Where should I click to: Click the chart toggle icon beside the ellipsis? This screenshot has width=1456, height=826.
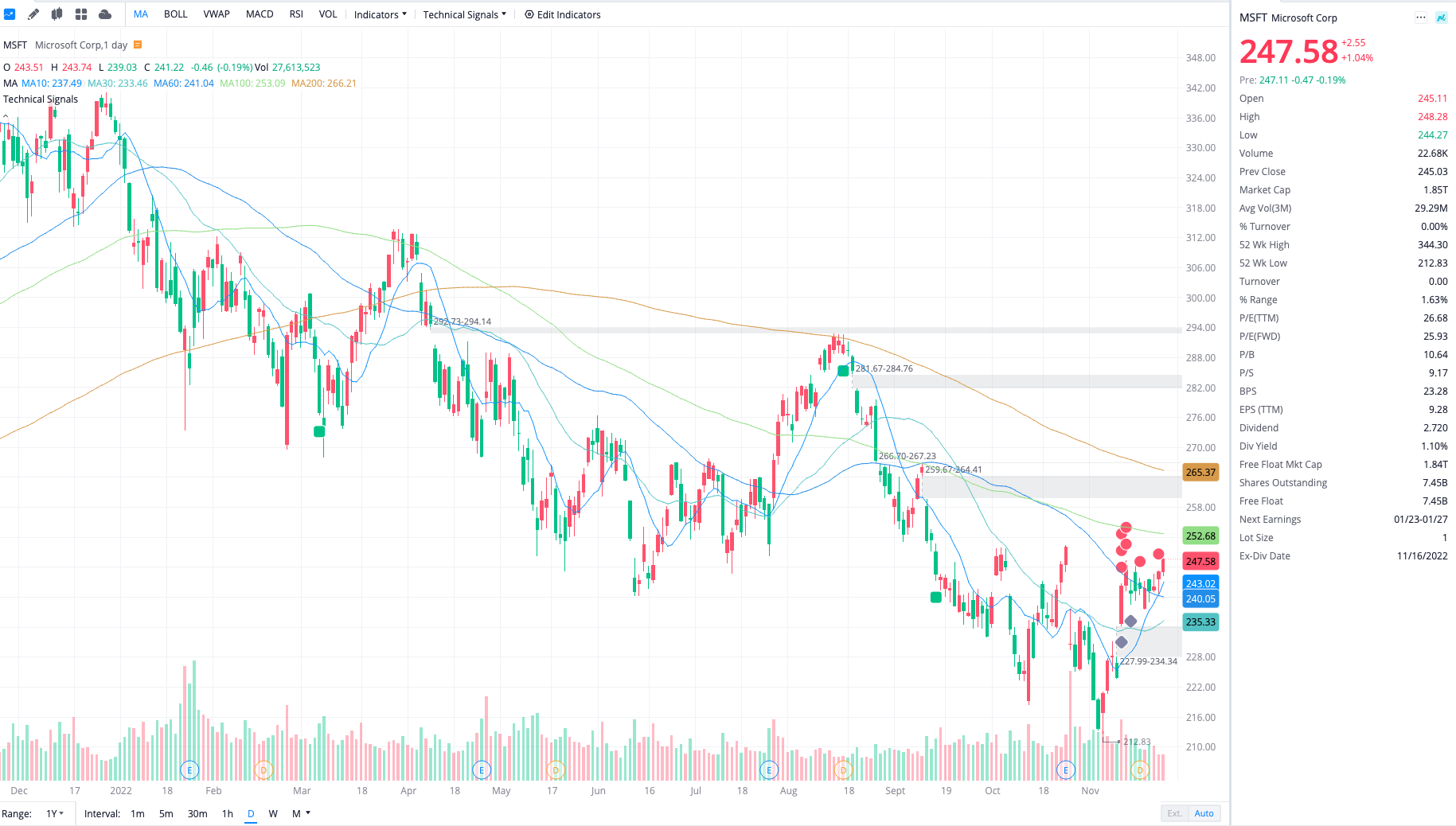(x=1440, y=17)
